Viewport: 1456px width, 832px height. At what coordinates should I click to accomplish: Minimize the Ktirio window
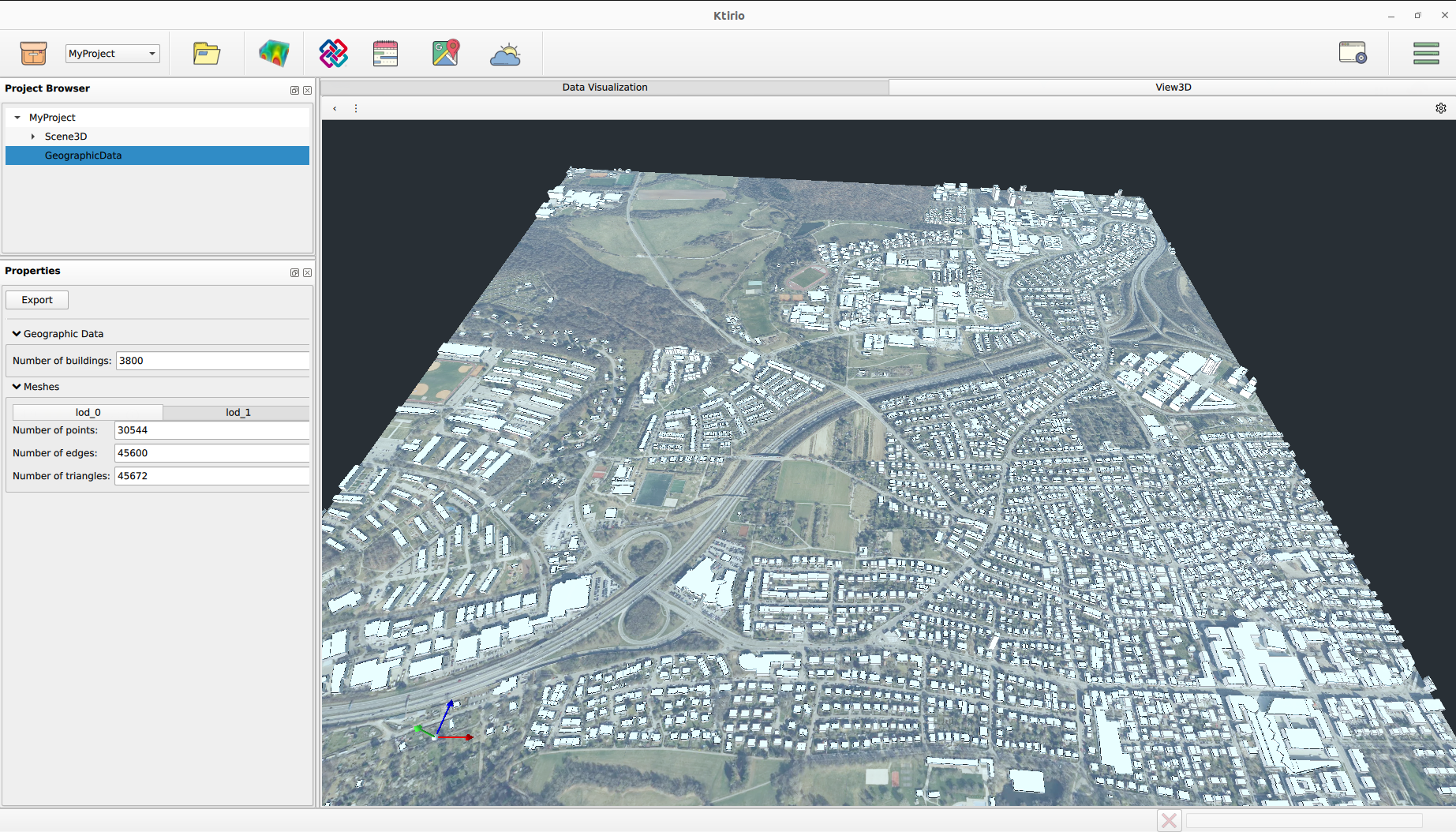pos(1391,16)
